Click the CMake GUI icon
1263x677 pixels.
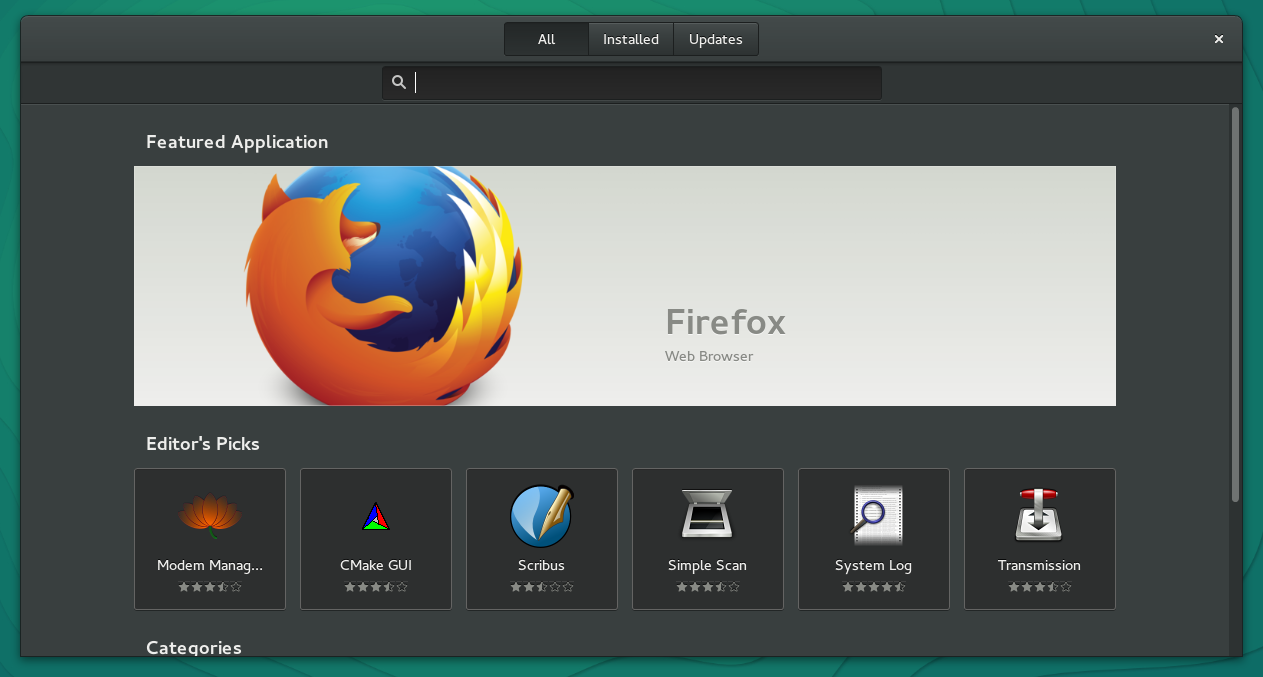(375, 515)
